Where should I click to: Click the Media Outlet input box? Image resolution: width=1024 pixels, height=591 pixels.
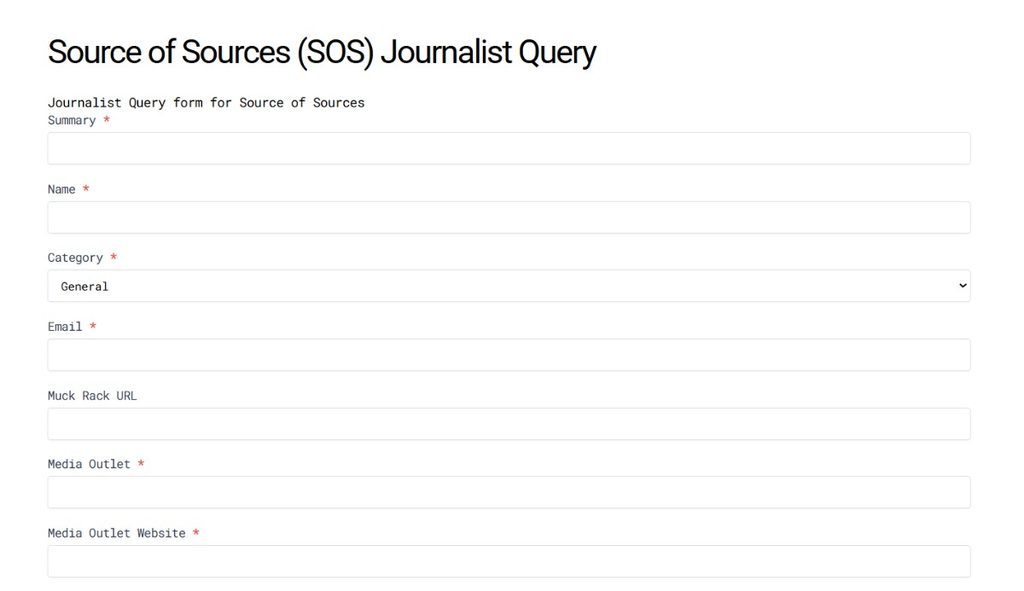[x=509, y=492]
